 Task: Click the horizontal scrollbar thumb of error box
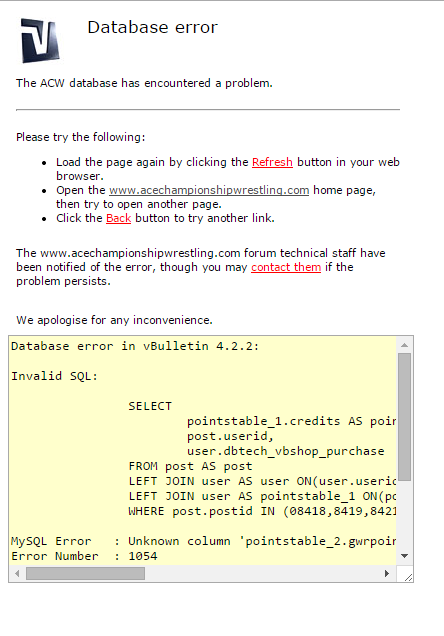(x=86, y=574)
